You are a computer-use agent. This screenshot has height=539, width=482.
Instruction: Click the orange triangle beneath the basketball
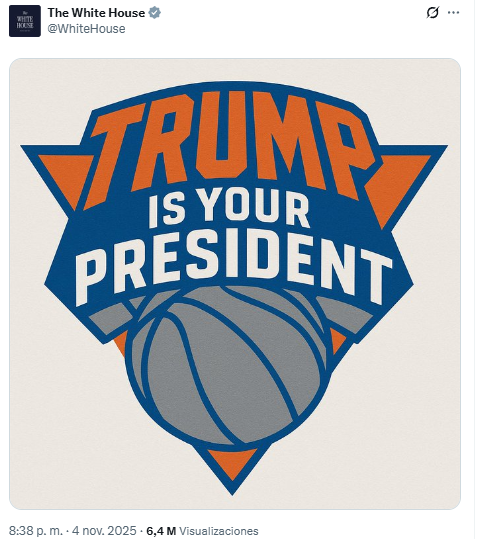point(233,462)
